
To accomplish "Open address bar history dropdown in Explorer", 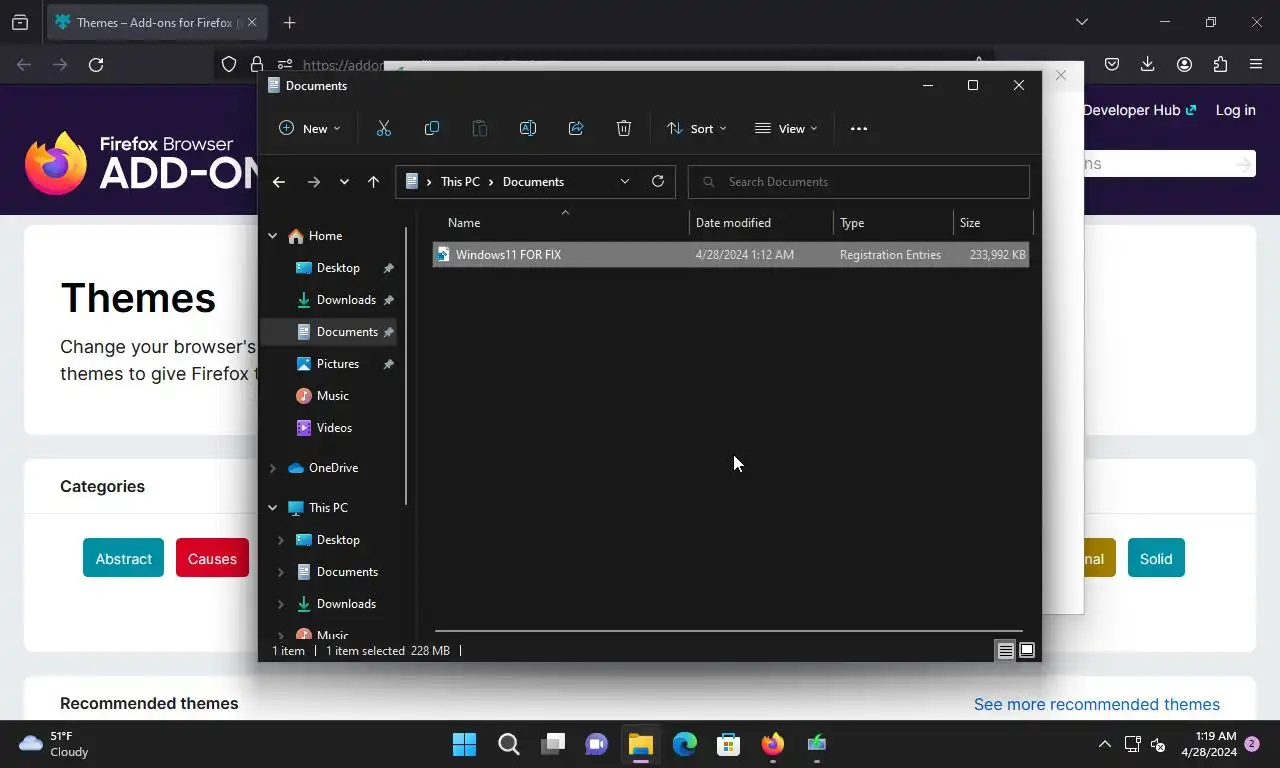I will pyautogui.click(x=625, y=181).
